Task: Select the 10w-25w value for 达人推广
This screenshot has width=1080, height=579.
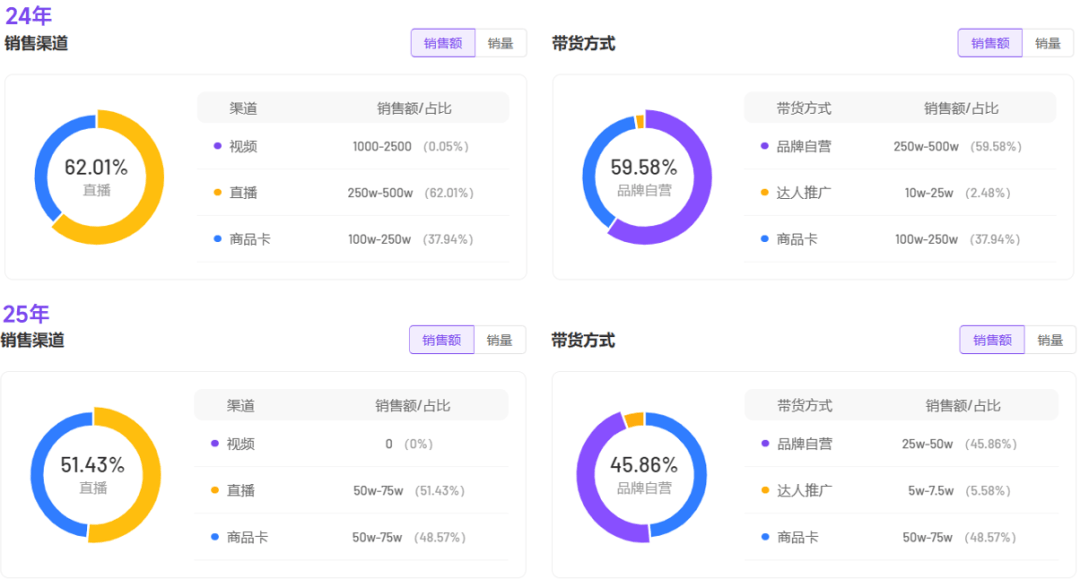Action: click(x=929, y=193)
